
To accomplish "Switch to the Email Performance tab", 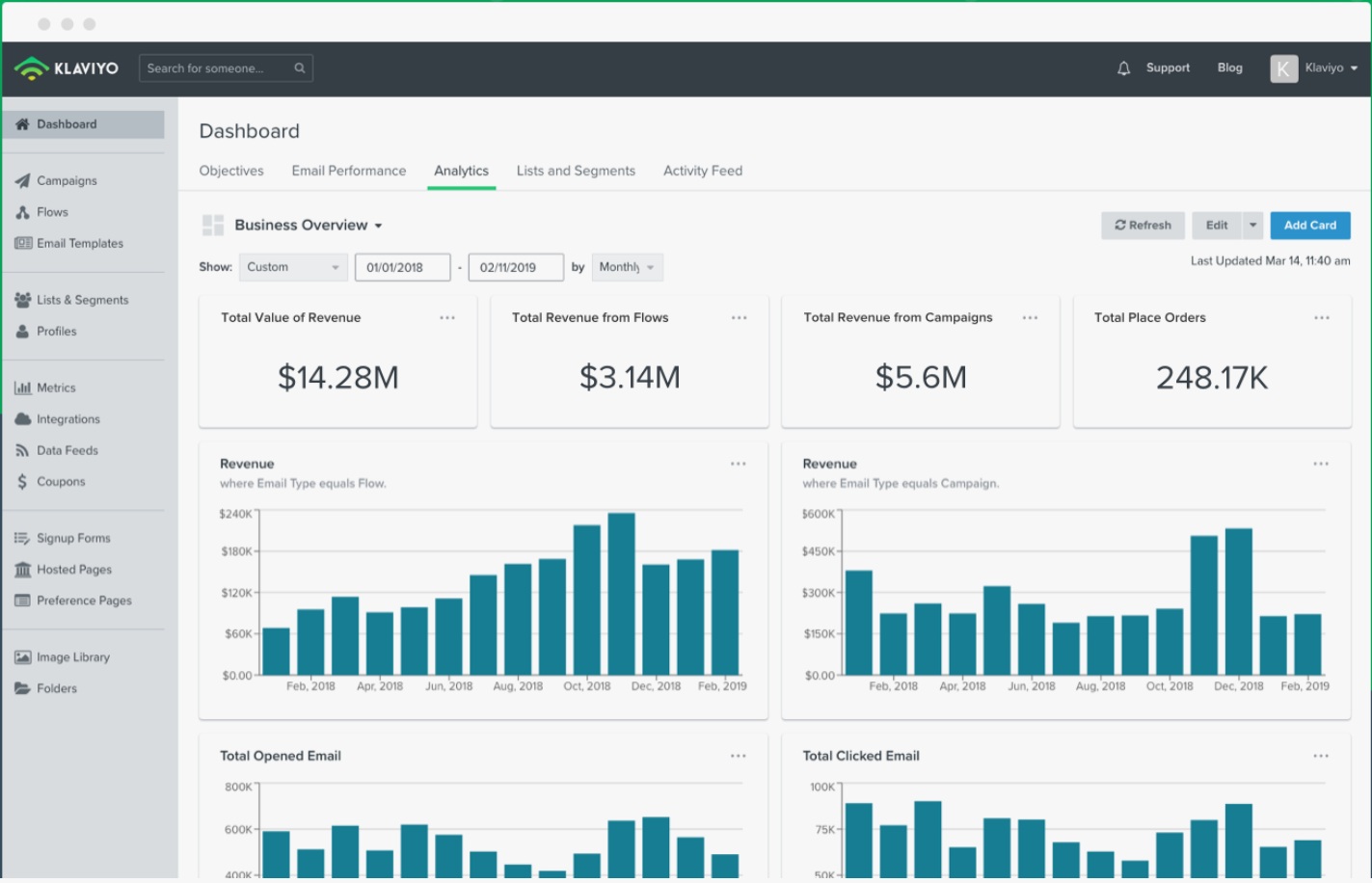I will click(348, 171).
